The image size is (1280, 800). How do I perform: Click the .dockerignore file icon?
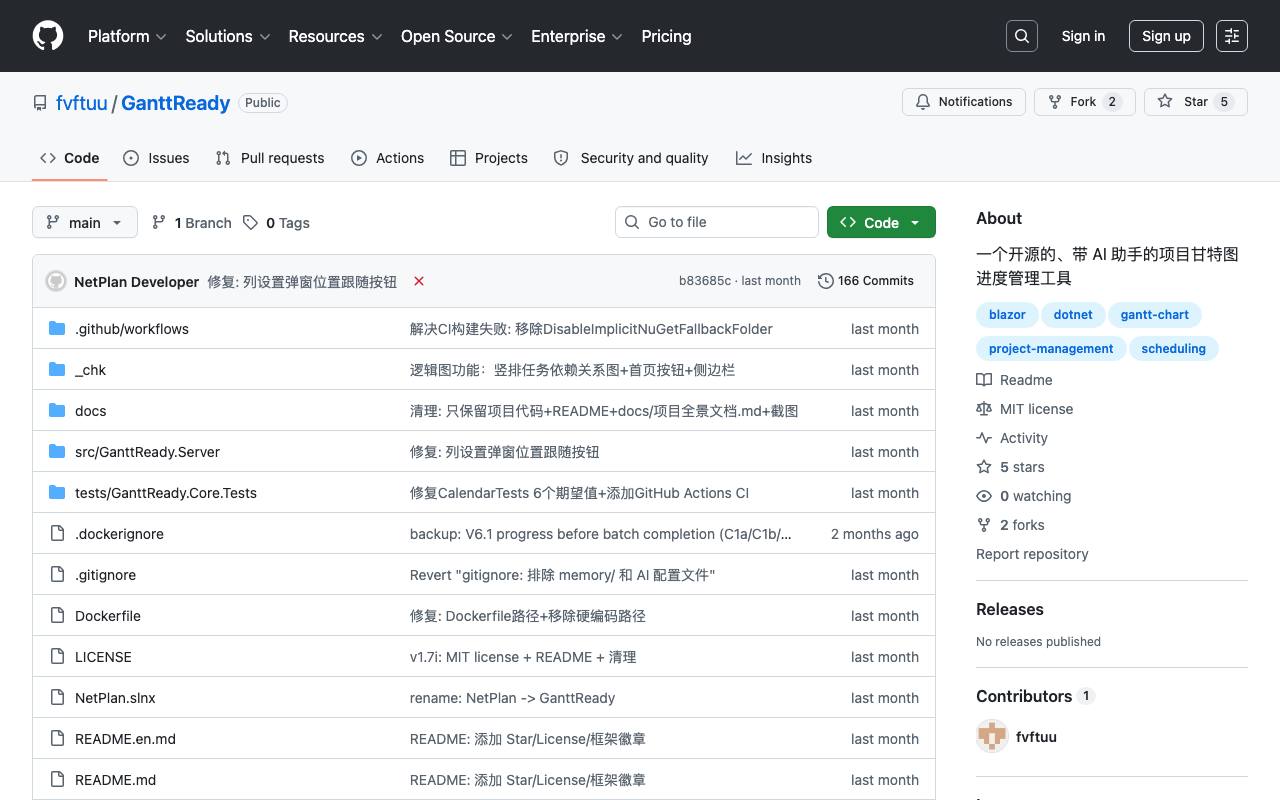pos(57,533)
